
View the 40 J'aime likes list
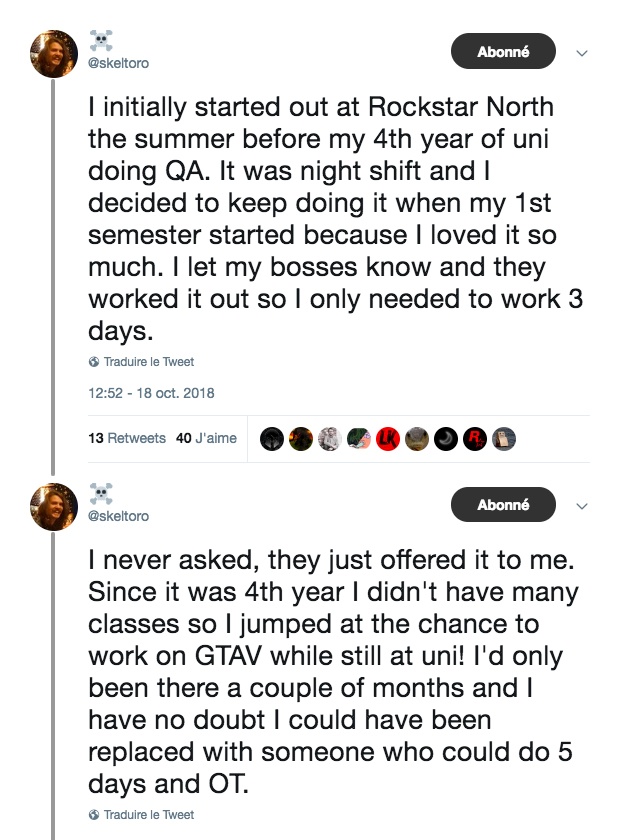(x=206, y=438)
